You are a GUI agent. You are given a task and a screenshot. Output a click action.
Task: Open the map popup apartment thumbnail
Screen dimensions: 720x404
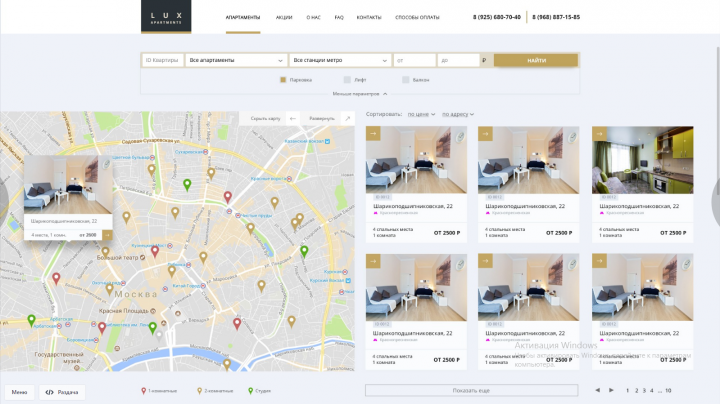pos(68,185)
